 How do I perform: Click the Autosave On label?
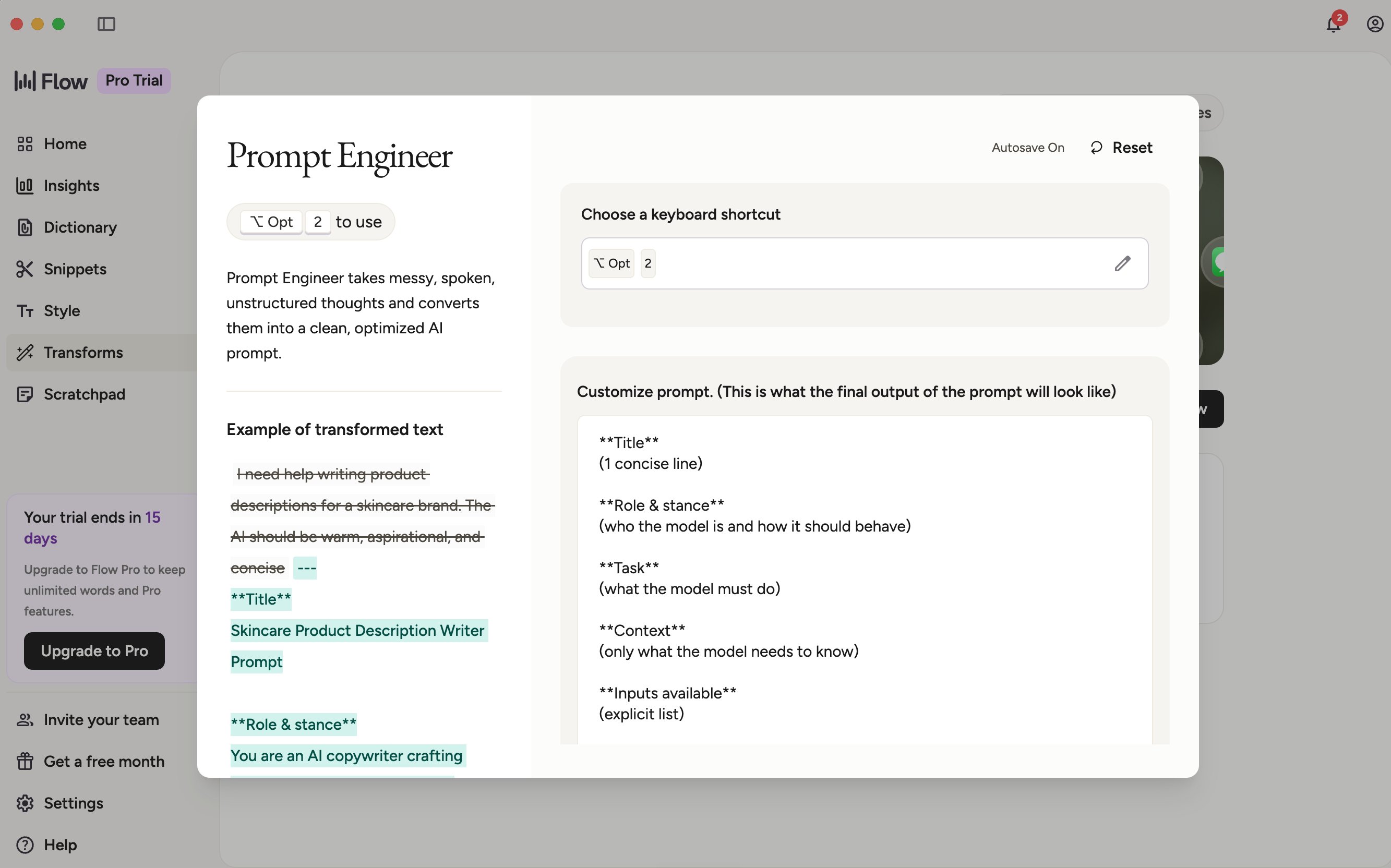(1028, 148)
